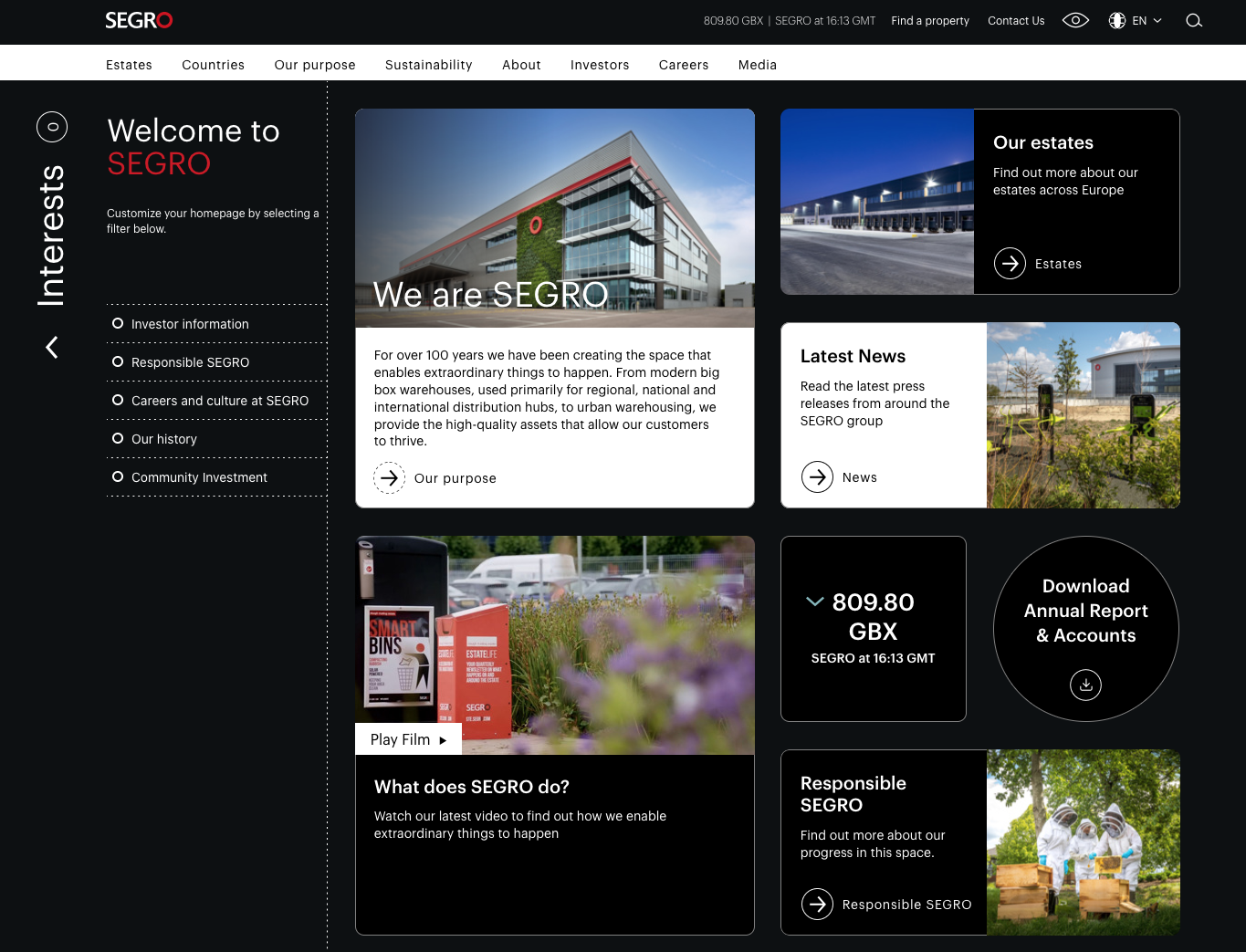Open the Sustainability menu
This screenshot has width=1246, height=952.
(428, 65)
